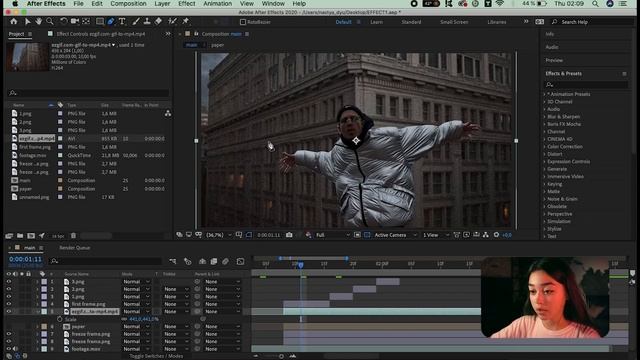
Task: Select the timeline current timecode field
Action: coord(25,259)
